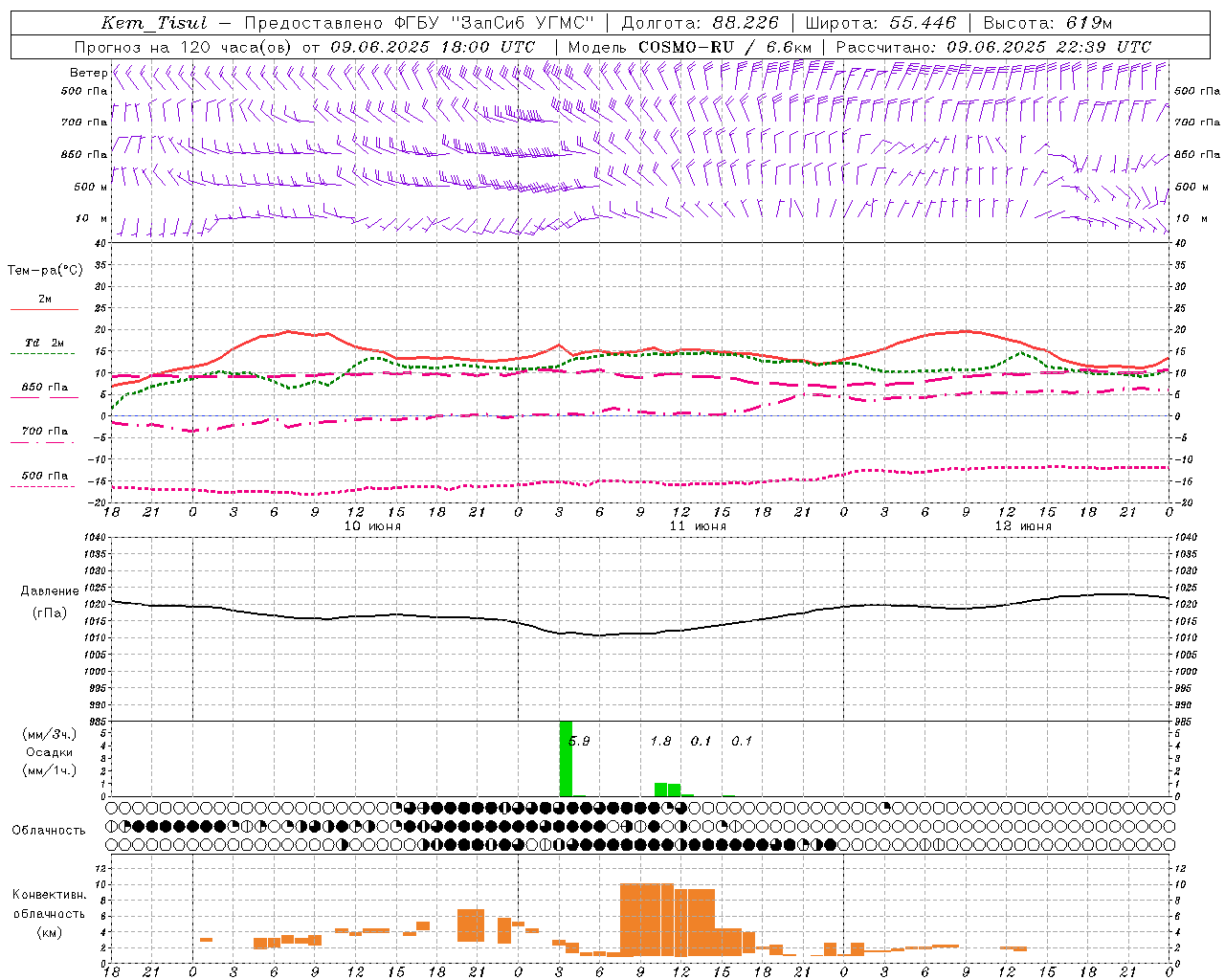Click the "Облачность" cloud cover label
This screenshot has height=980, width=1225.
[49, 830]
